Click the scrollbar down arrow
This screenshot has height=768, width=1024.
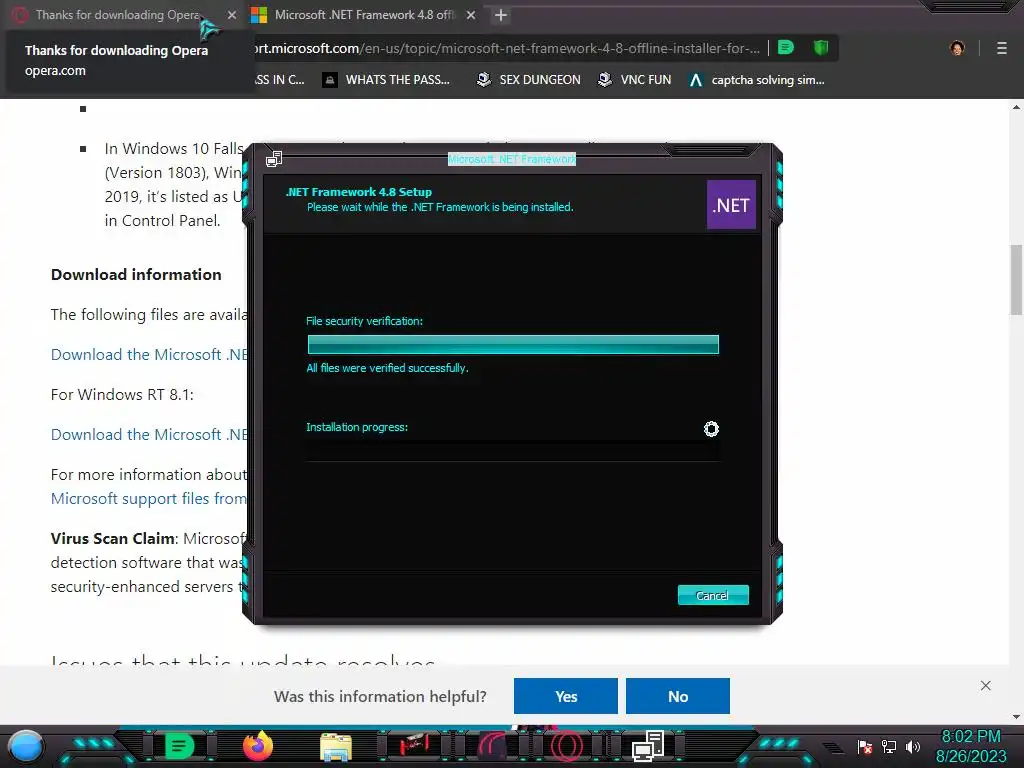[1016, 716]
